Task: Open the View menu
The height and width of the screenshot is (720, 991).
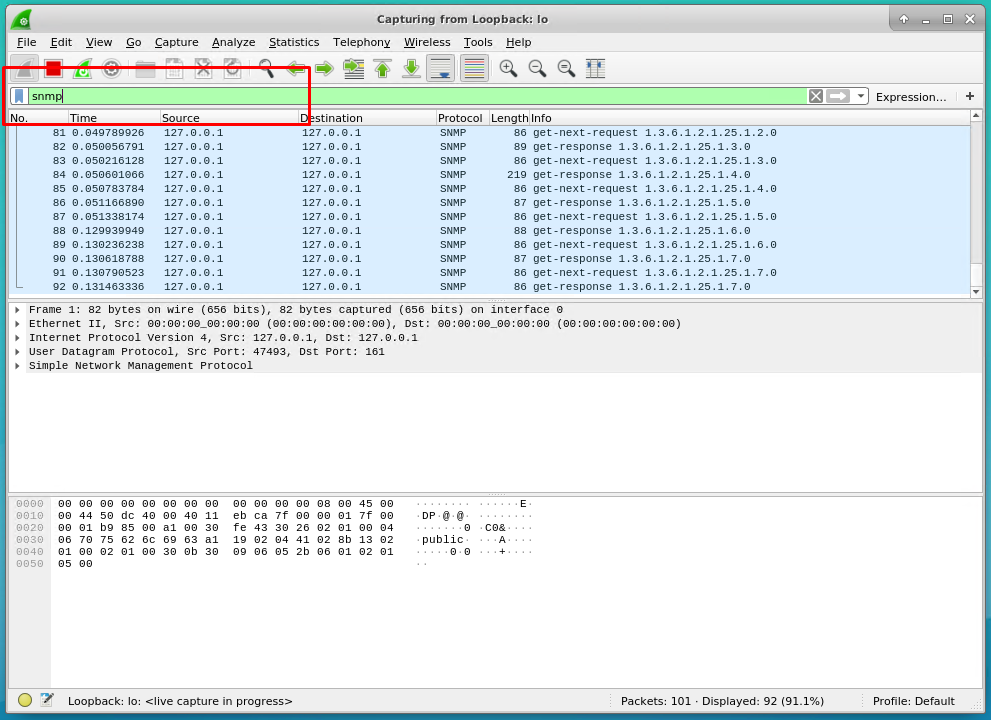Action: coord(99,42)
